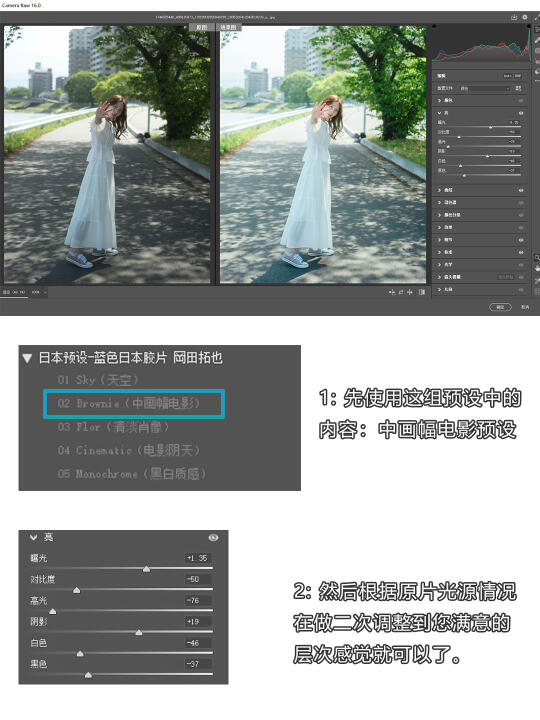Viewport: 540px width, 720px height.
Task: Select the 02 Brownie preset
Action: (x=134, y=404)
